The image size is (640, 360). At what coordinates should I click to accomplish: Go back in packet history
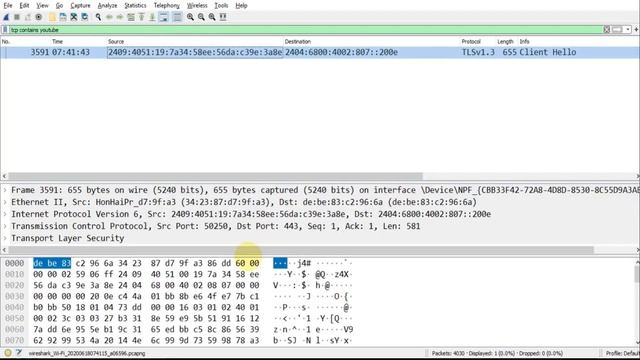[109, 17]
